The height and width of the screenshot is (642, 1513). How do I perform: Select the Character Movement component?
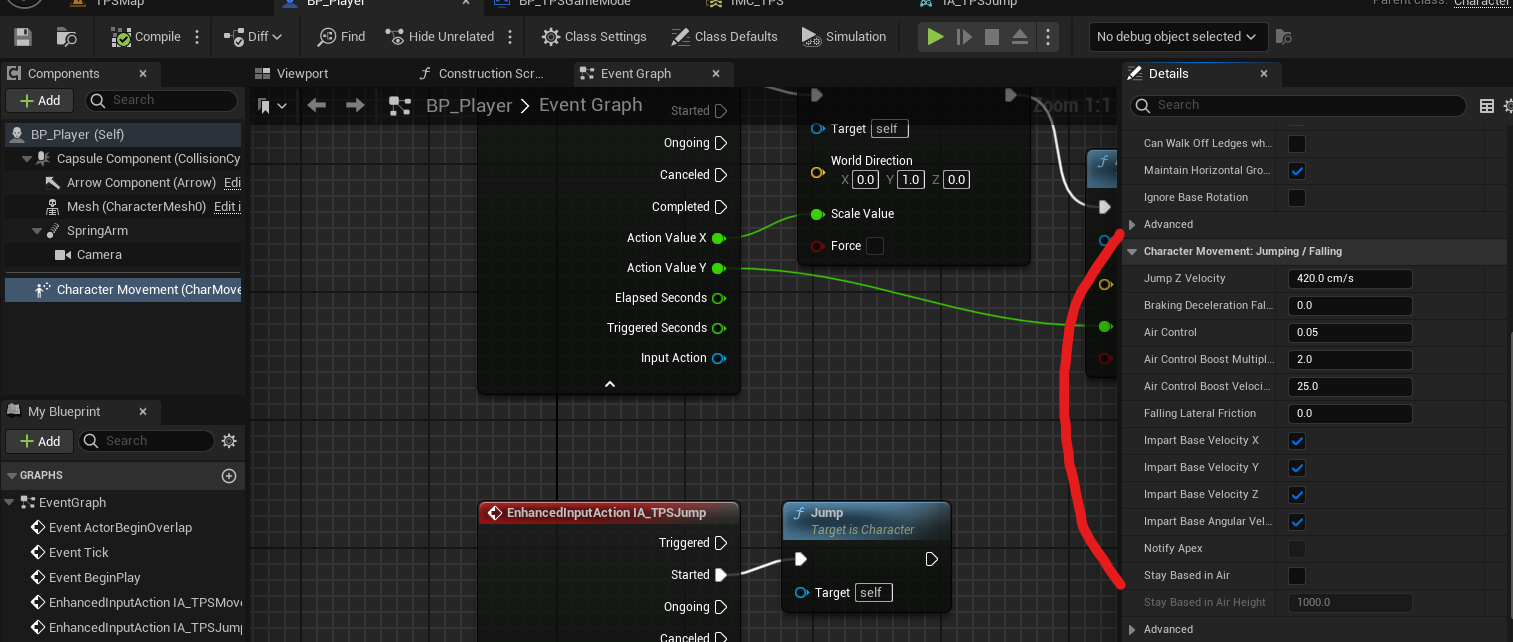click(122, 289)
